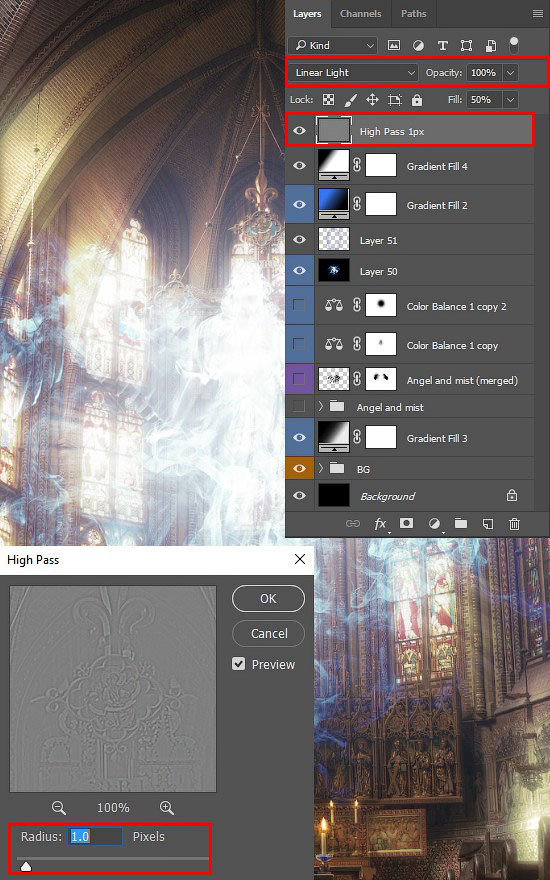Expand the Angel and mist group
Screen dimensions: 550x880
pyautogui.click(x=320, y=406)
